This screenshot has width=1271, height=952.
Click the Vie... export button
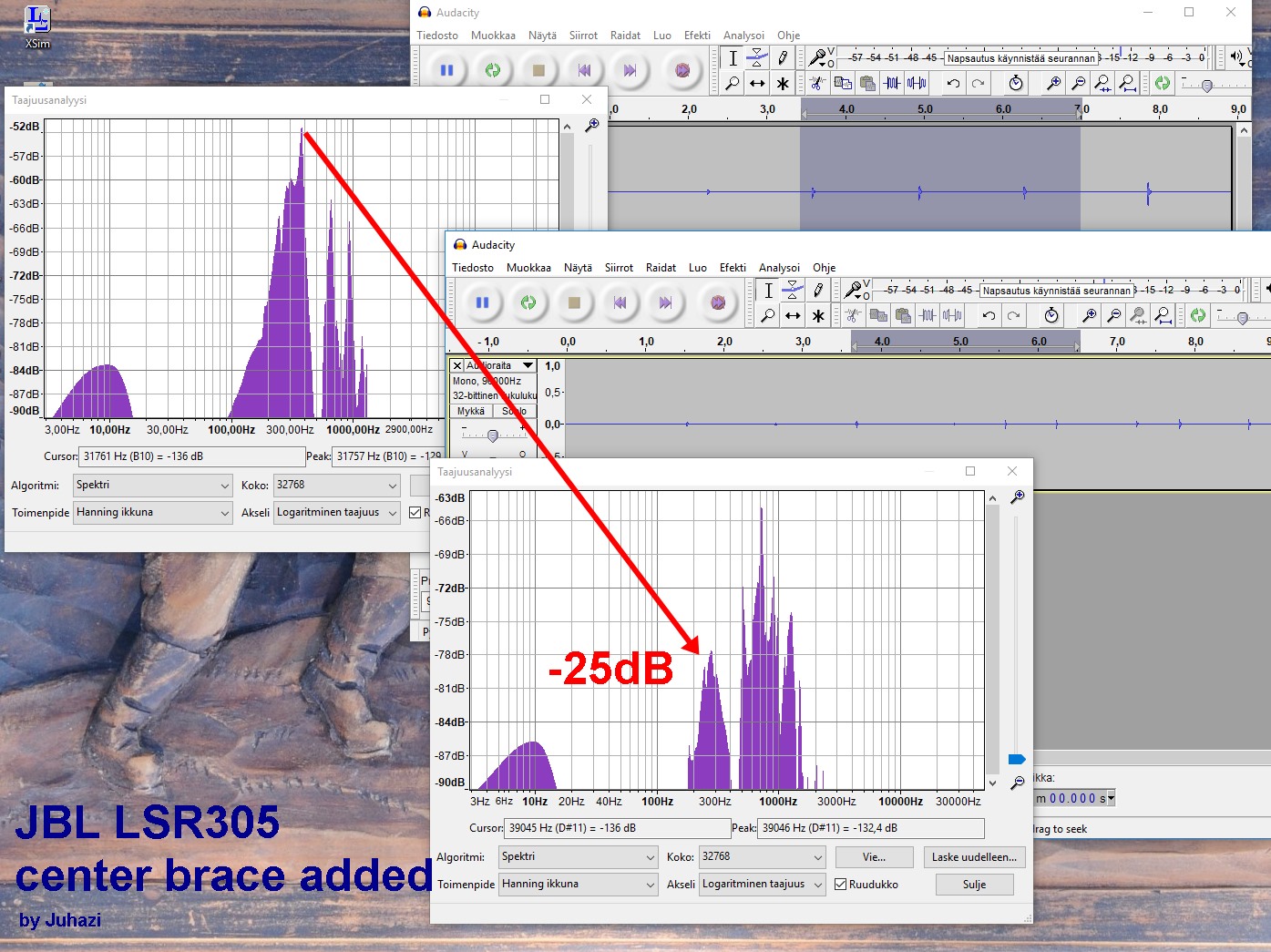(x=874, y=857)
